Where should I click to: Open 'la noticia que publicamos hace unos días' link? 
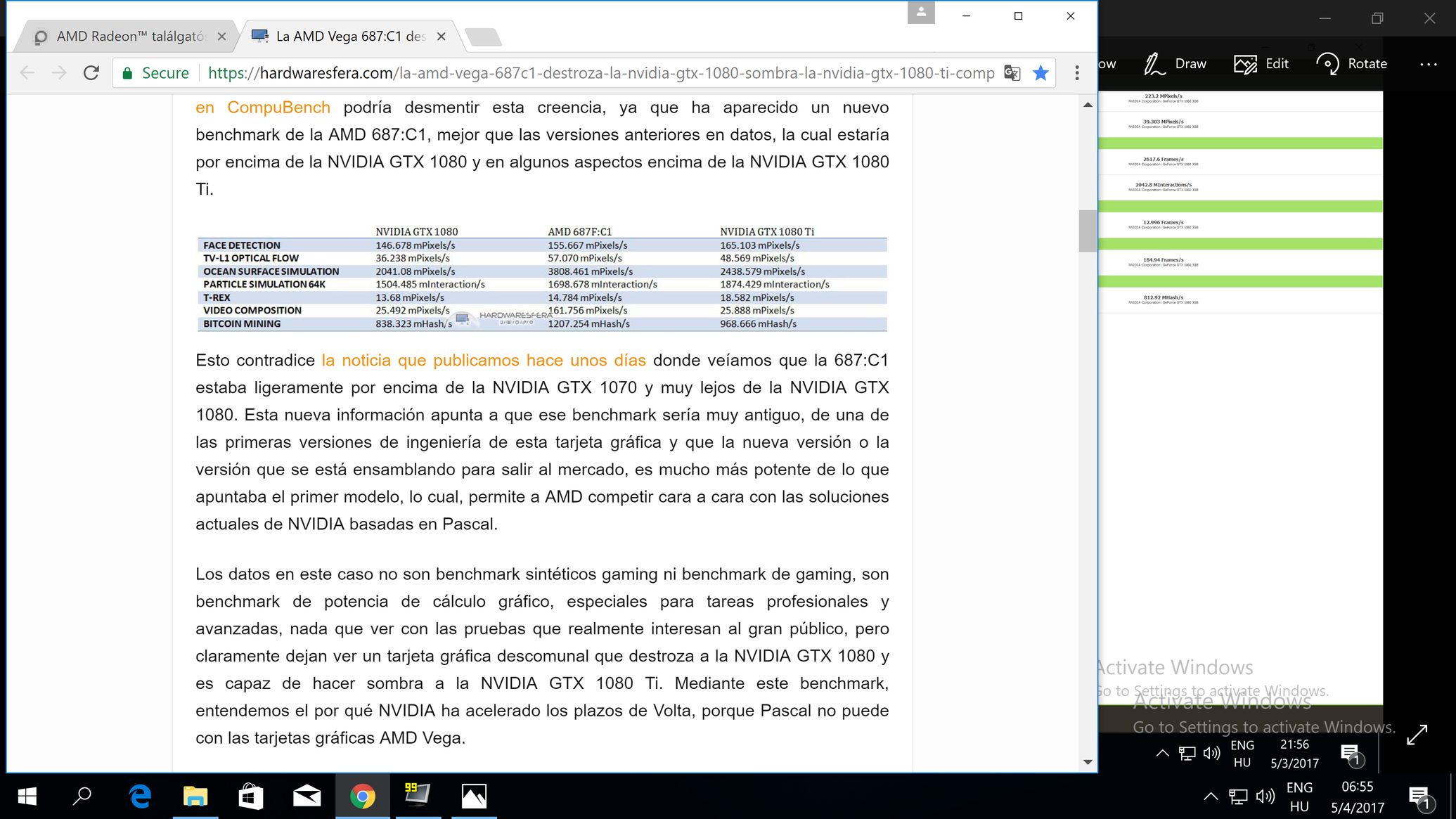click(484, 360)
